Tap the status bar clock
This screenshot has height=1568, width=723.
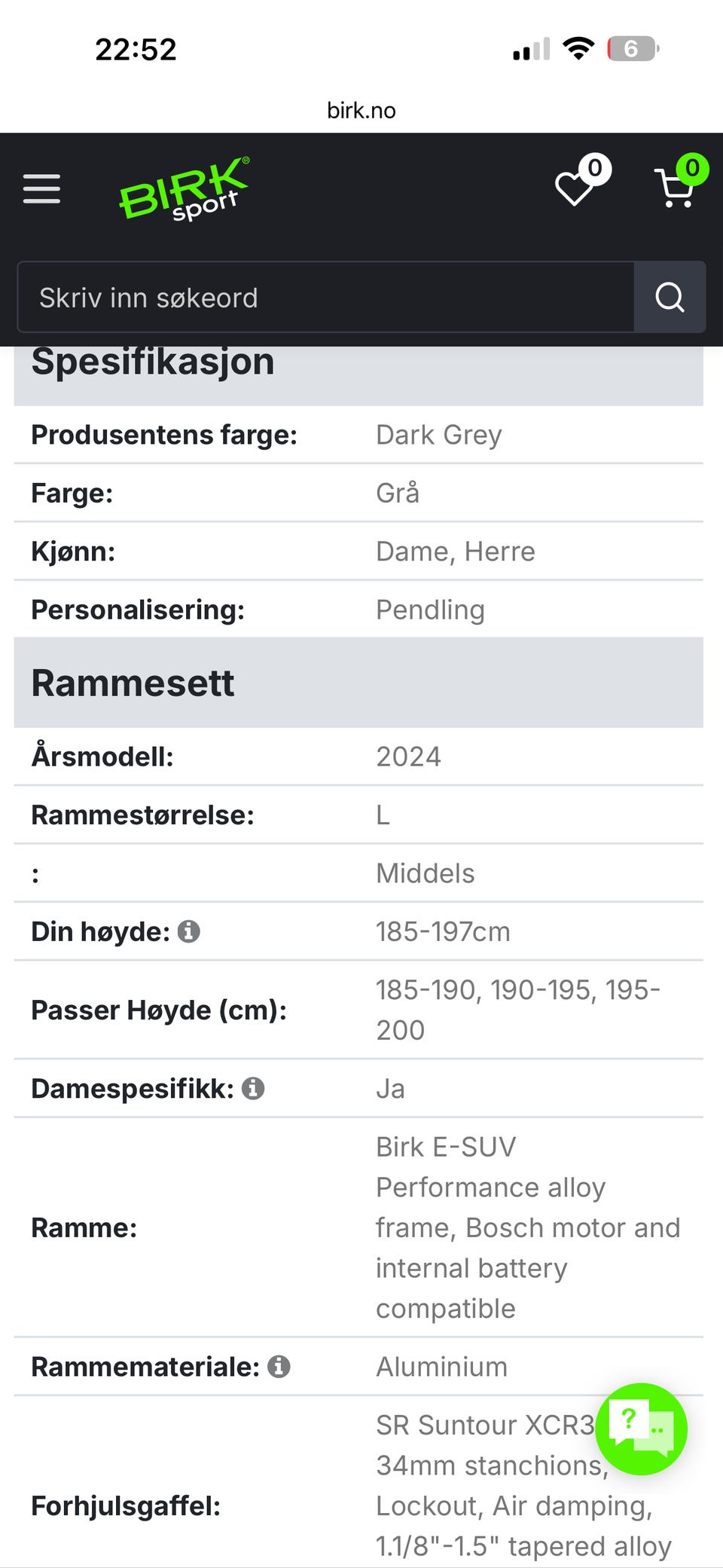point(136,50)
